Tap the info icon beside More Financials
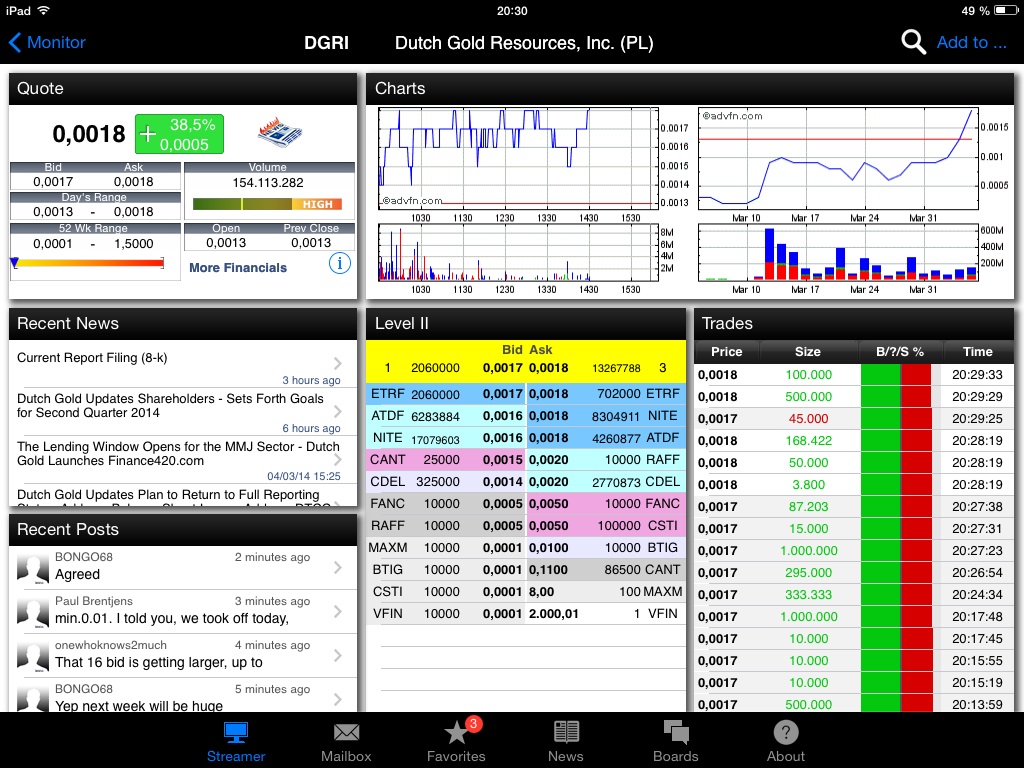 pyautogui.click(x=340, y=263)
